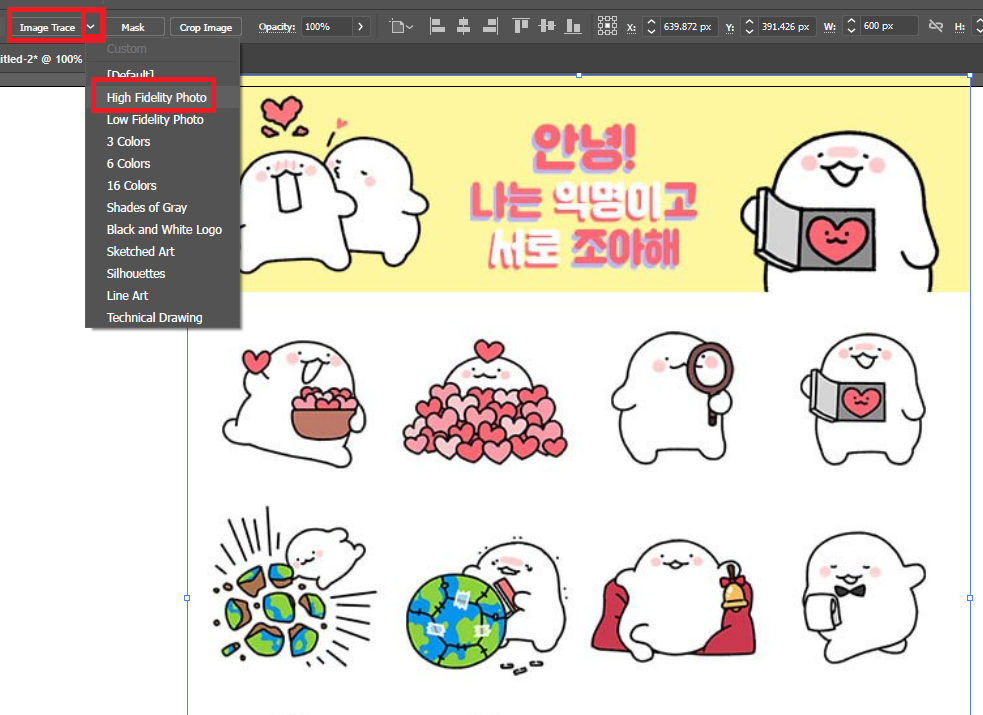Click the broken earth pieces sticker
The width and height of the screenshot is (983, 715).
point(295,587)
